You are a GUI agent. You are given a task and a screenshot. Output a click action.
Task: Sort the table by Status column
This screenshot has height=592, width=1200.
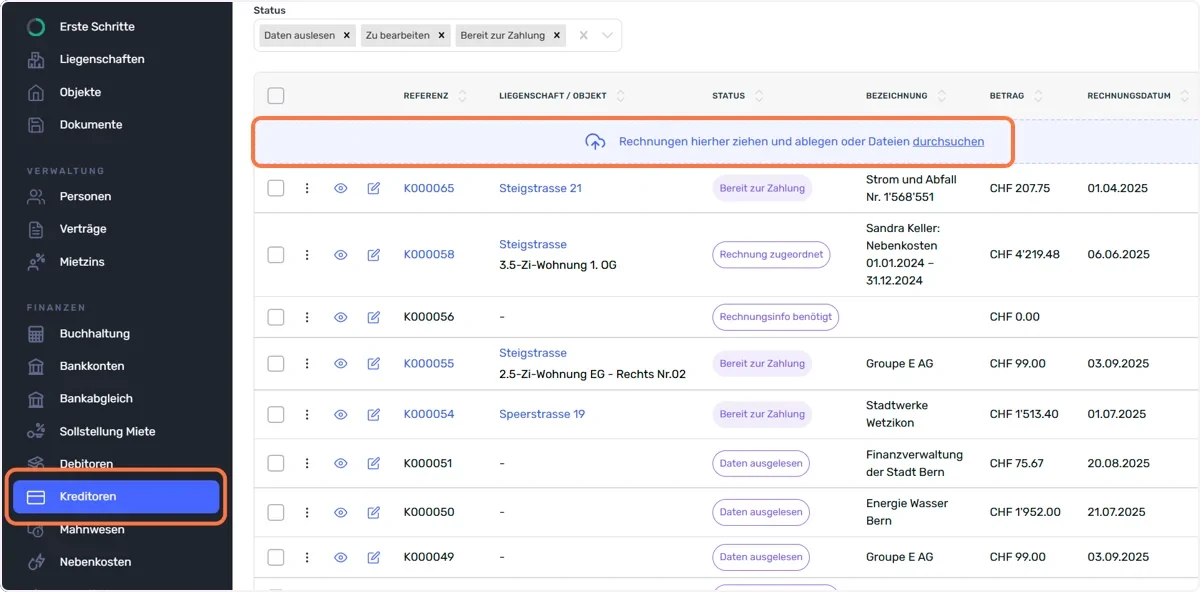coord(759,96)
